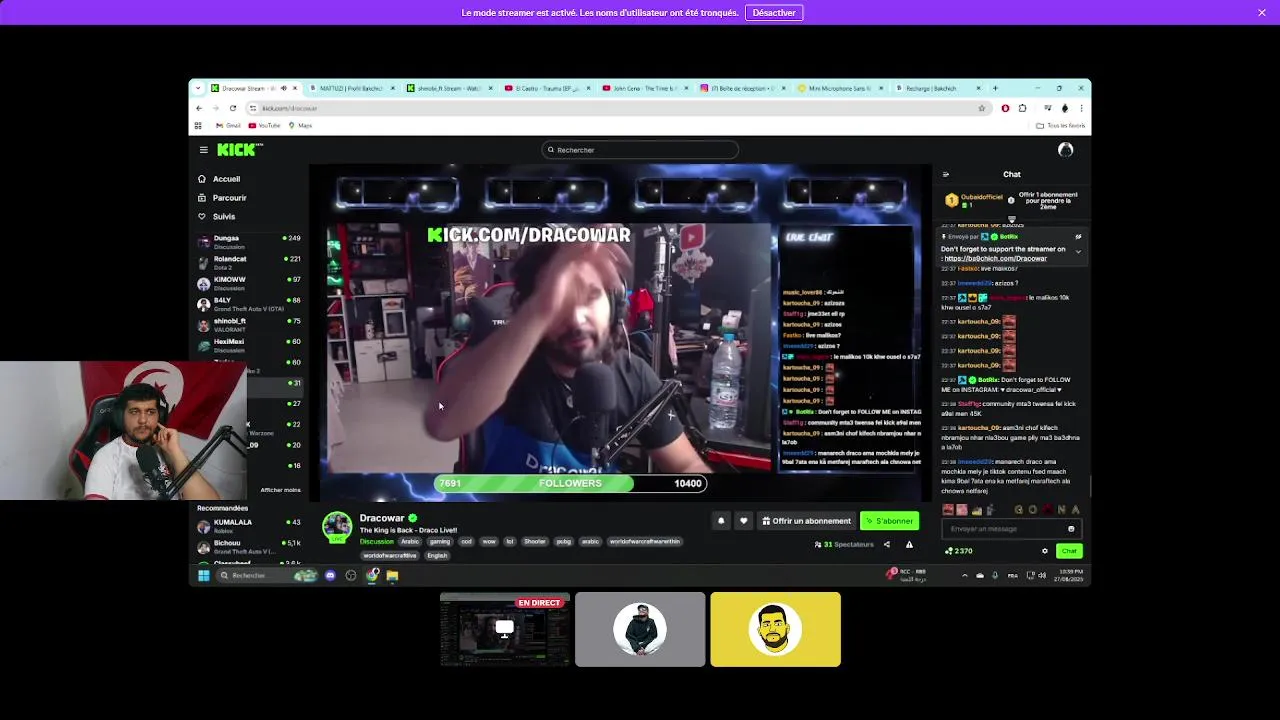Switch to the Instagram Boîte de réception tab
The width and height of the screenshot is (1280, 720).
(742, 88)
